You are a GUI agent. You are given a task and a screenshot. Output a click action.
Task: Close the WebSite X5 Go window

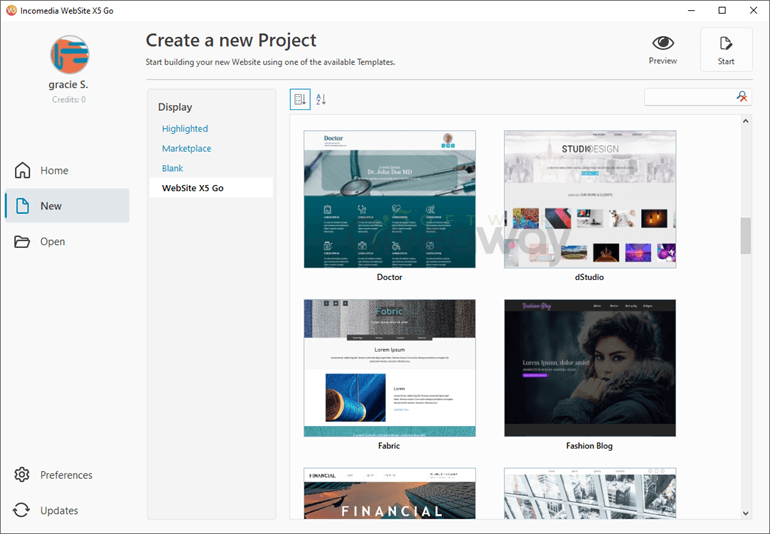(x=753, y=10)
